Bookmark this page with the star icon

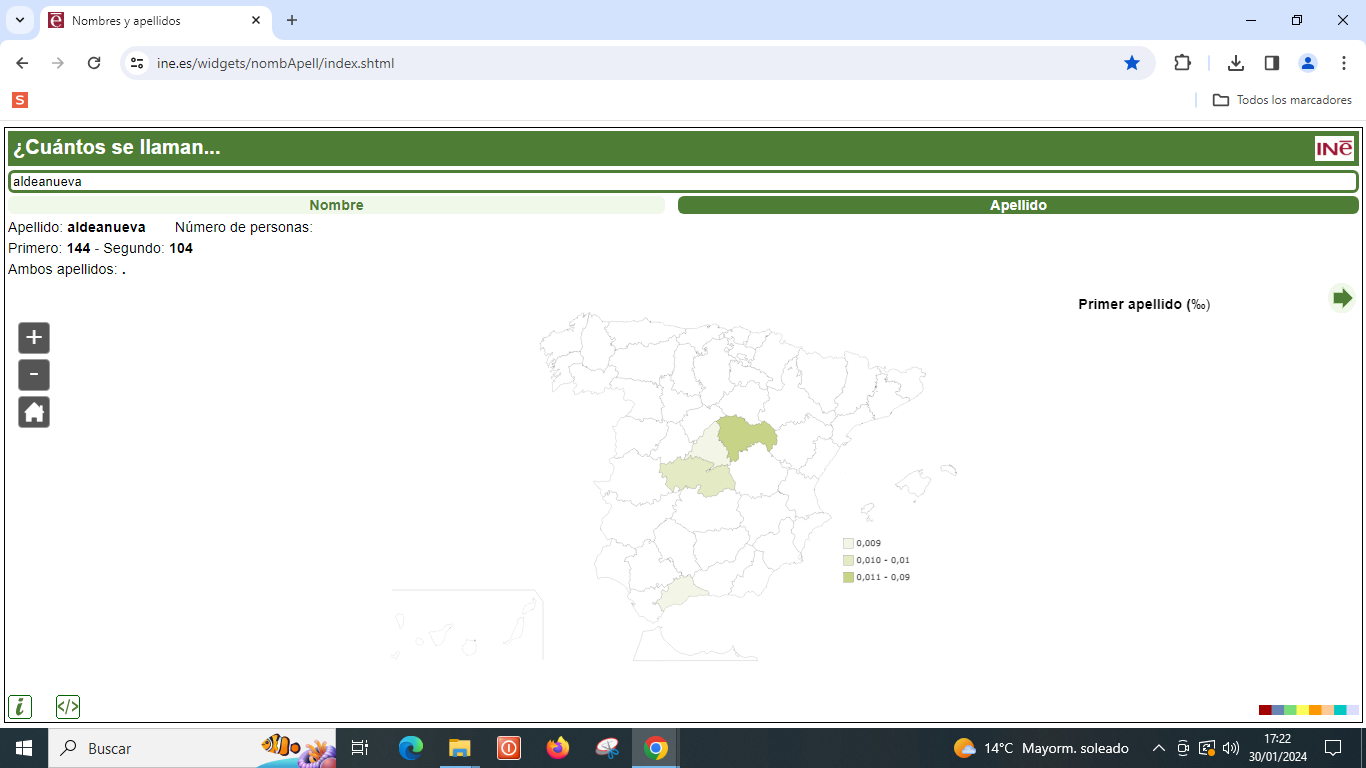[1132, 63]
